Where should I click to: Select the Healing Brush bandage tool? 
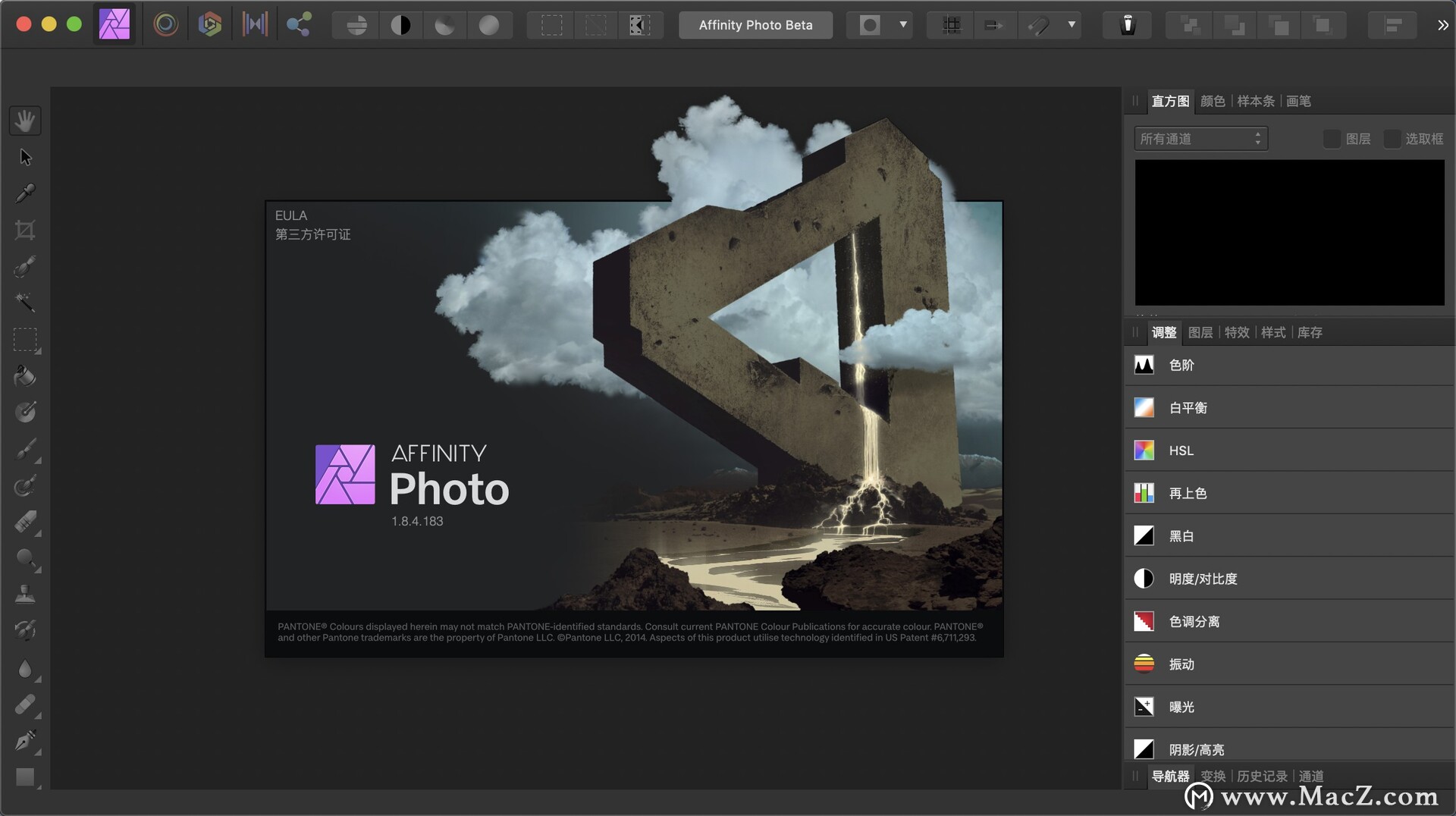coord(25,705)
